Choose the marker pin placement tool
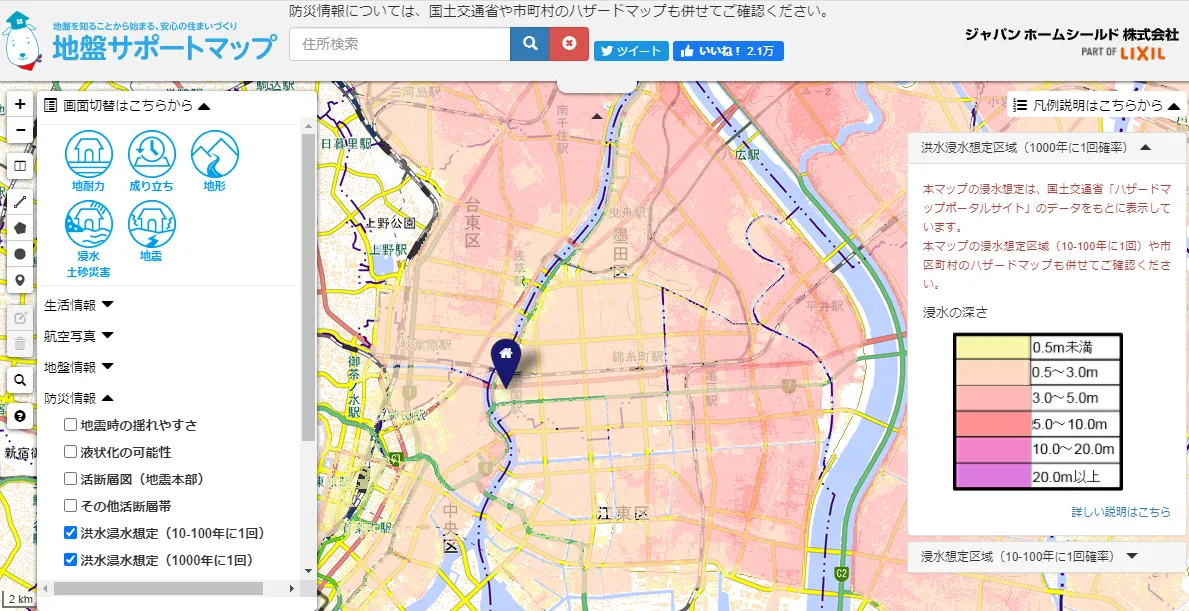1189x611 pixels. pos(21,280)
